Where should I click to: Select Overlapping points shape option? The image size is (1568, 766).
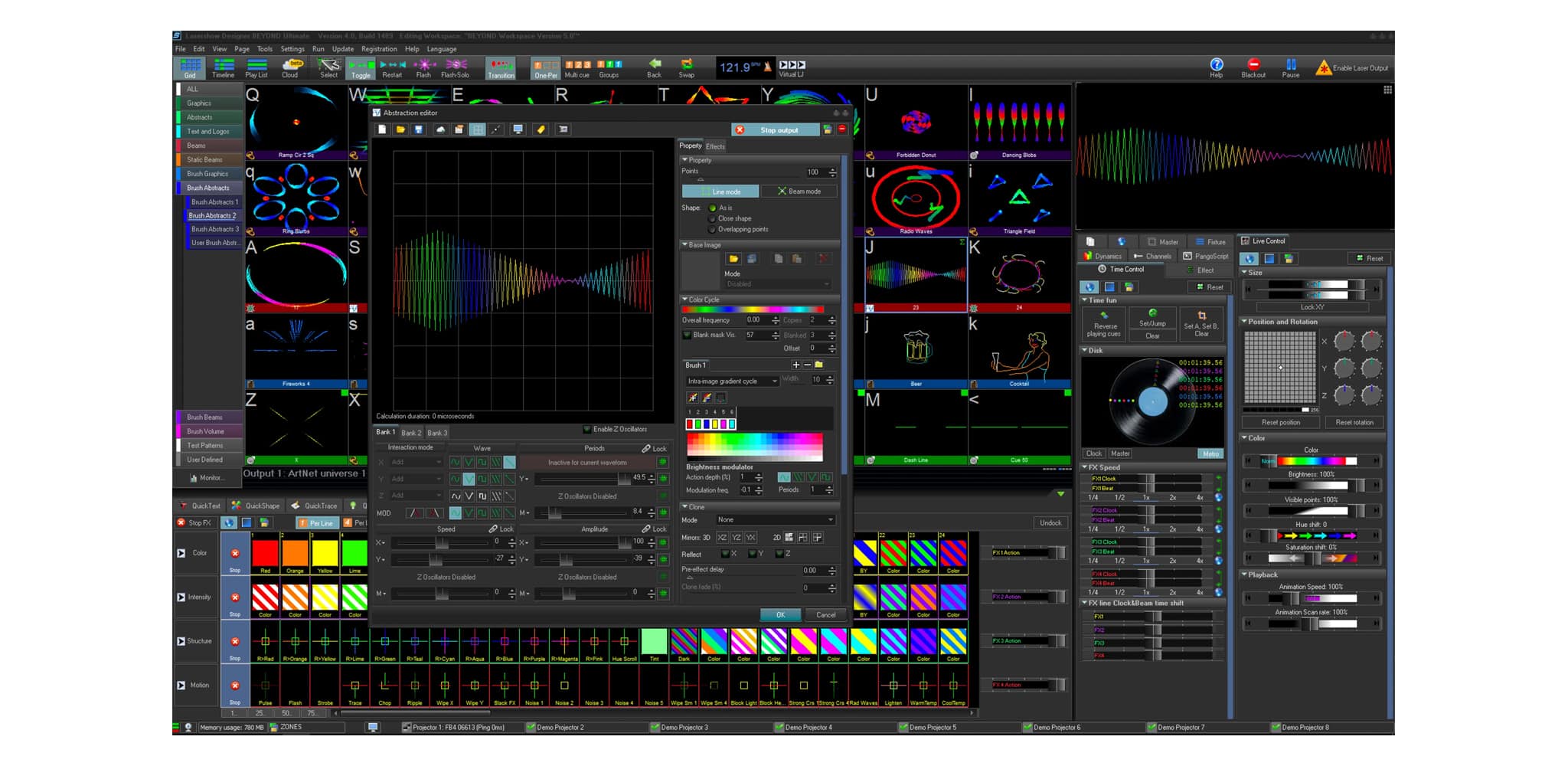[x=713, y=230]
